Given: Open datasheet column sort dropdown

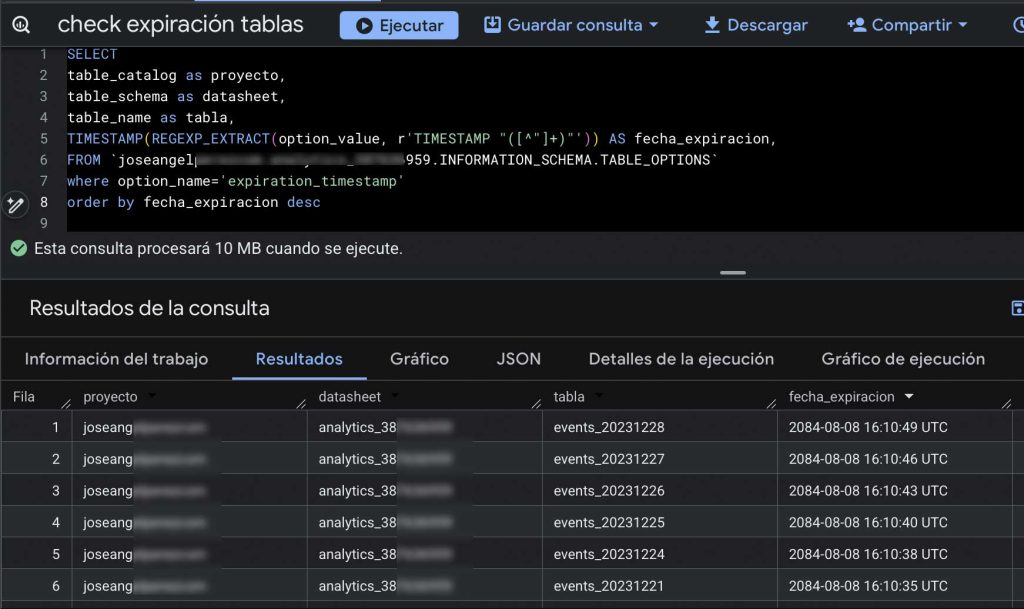Looking at the screenshot, I should 395,396.
